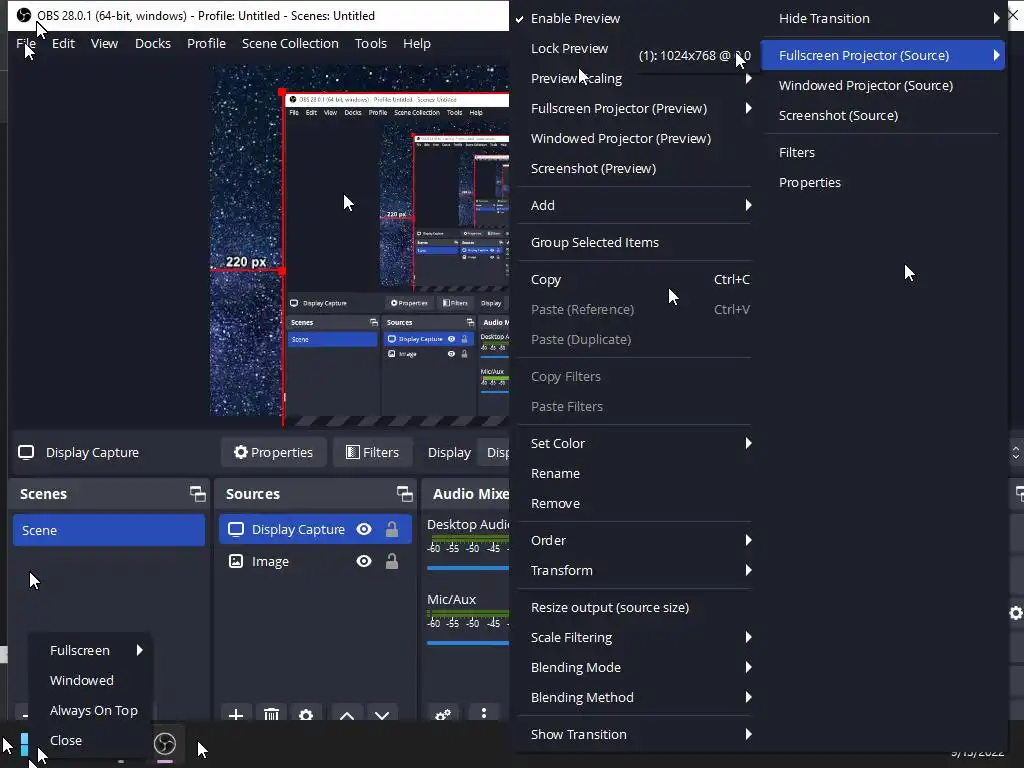This screenshot has width=1024, height=768.
Task: Open the Docks menu
Action: point(153,43)
